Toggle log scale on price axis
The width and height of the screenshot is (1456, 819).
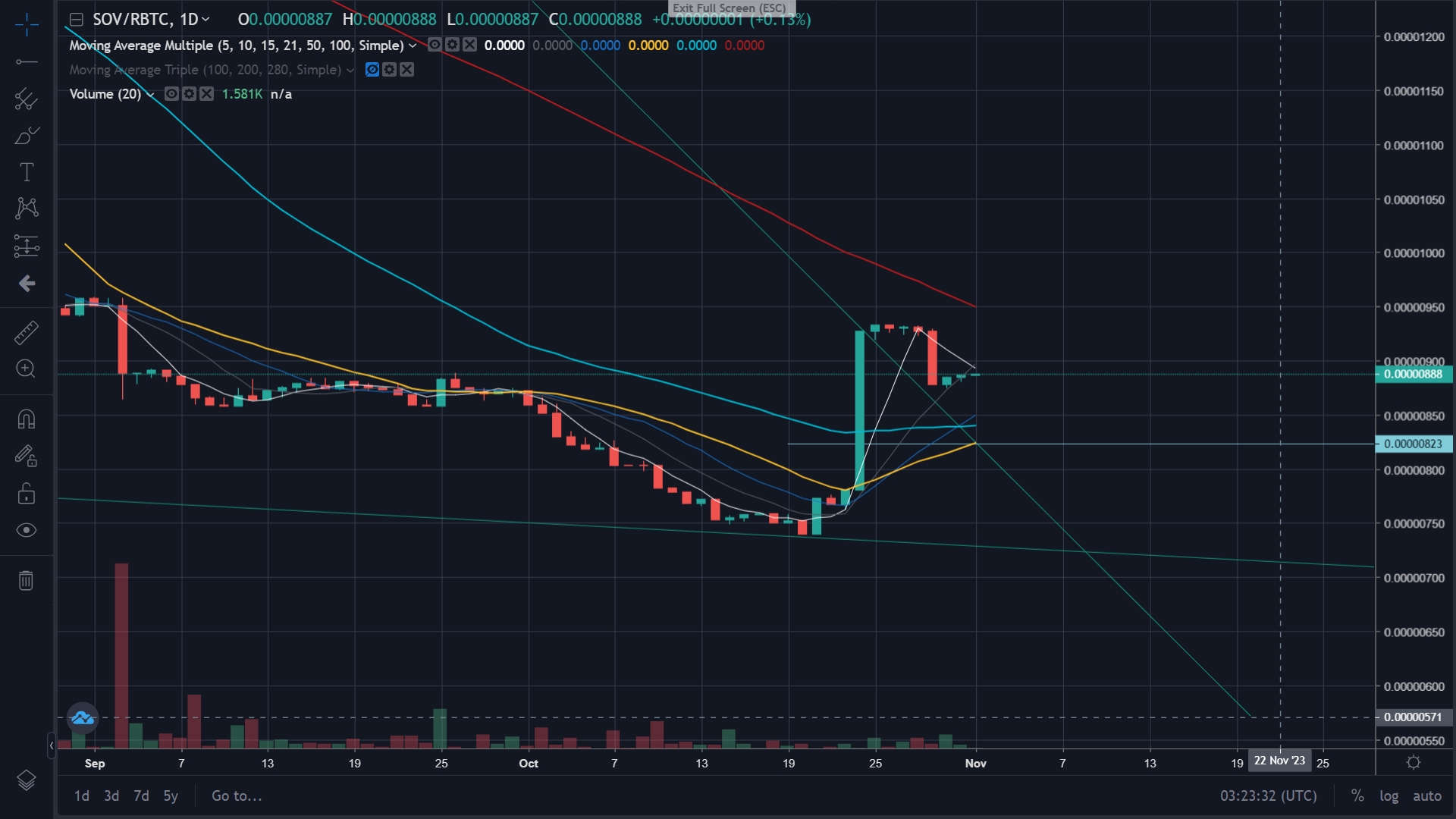tap(1389, 796)
